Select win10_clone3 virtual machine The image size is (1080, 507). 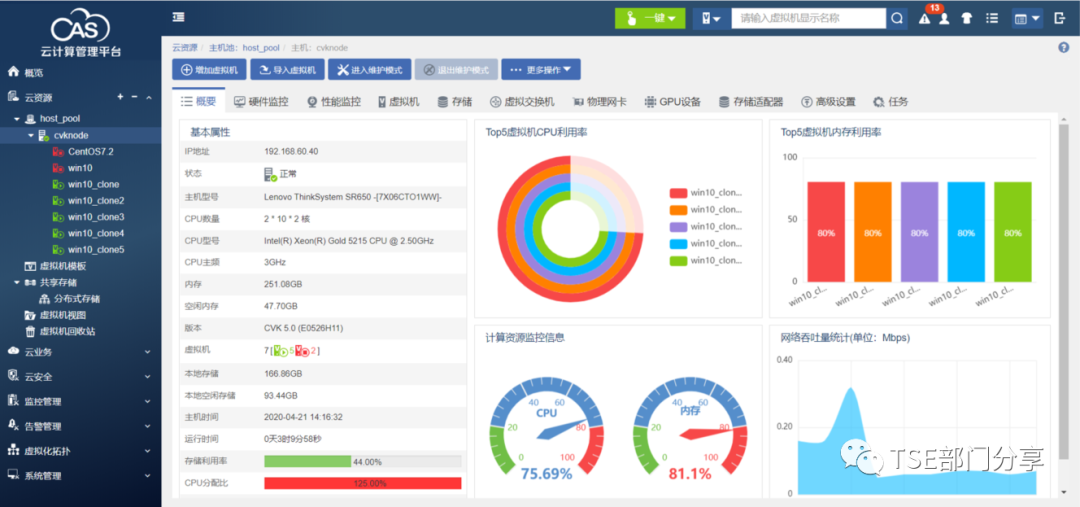[96, 217]
